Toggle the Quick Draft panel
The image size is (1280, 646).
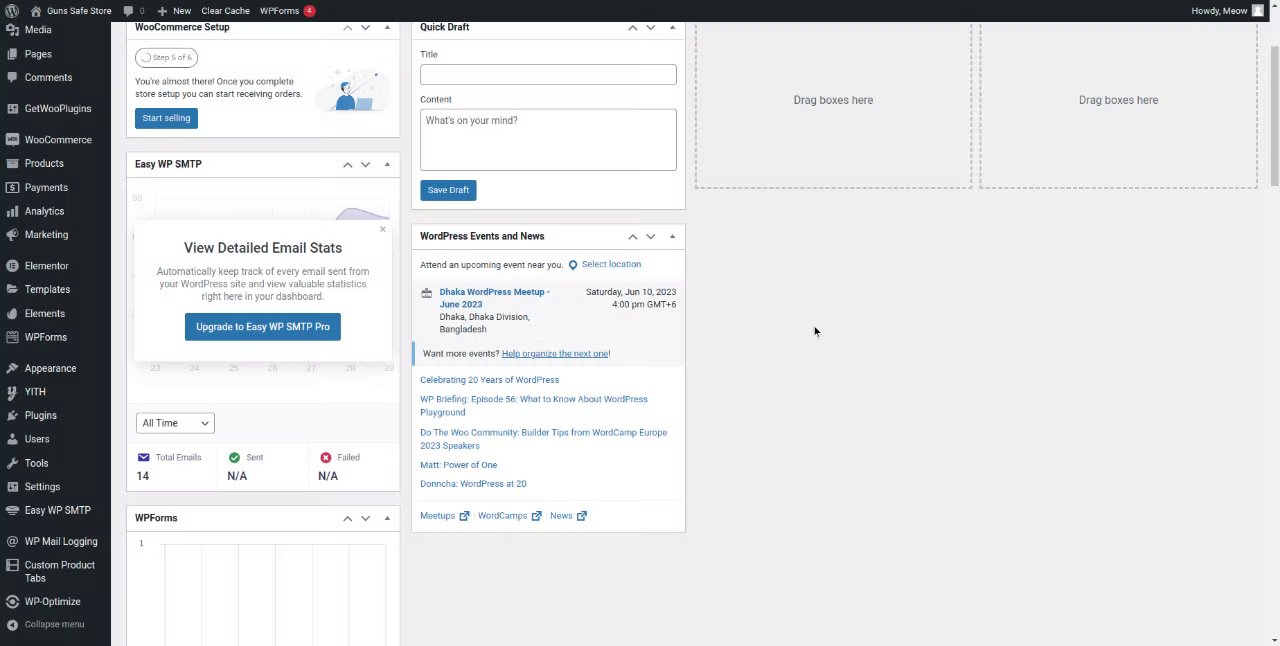(672, 27)
